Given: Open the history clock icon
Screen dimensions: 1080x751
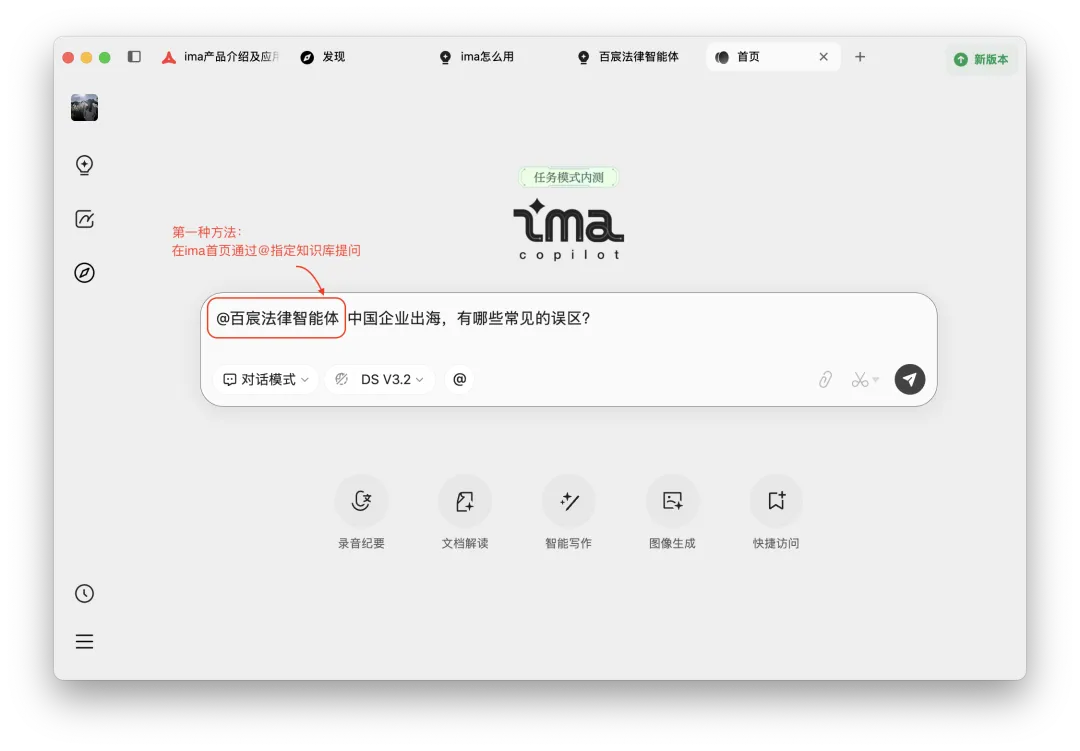Looking at the screenshot, I should (84, 593).
